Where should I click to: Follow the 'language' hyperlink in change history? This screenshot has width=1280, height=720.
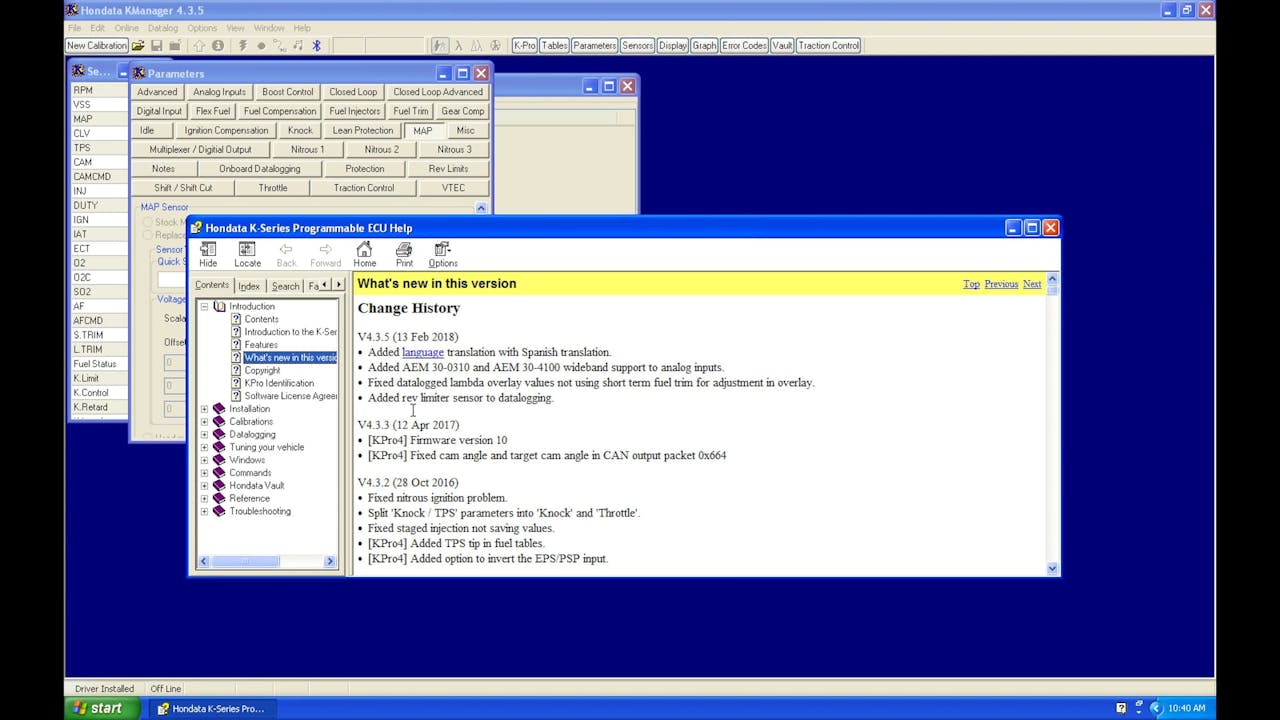pos(422,352)
